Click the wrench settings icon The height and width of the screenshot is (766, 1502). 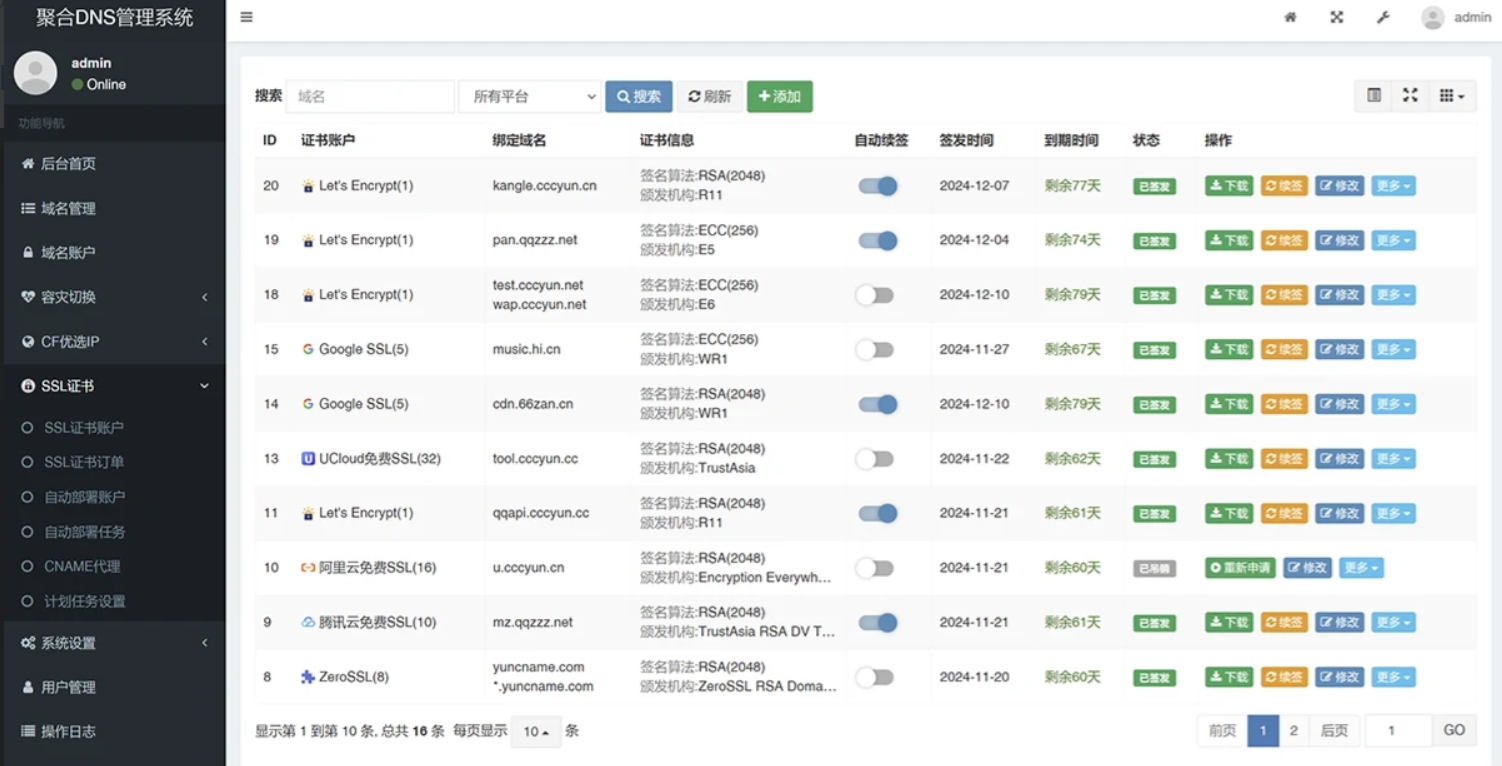[1383, 17]
